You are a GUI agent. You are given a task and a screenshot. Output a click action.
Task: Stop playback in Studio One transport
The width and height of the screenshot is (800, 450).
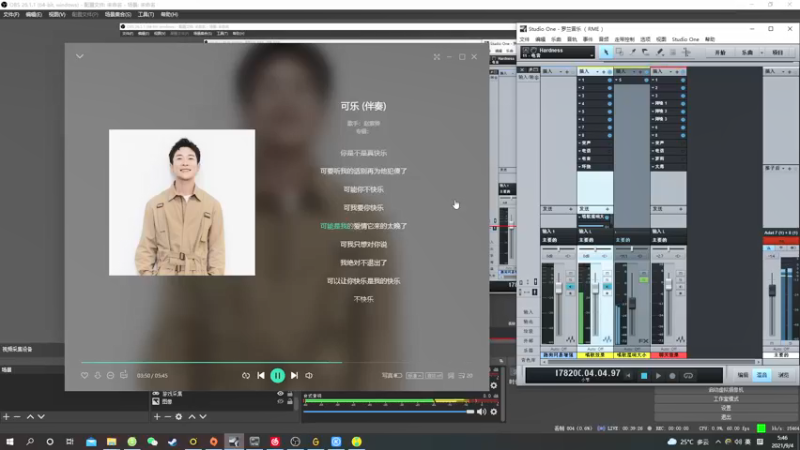[x=644, y=376]
